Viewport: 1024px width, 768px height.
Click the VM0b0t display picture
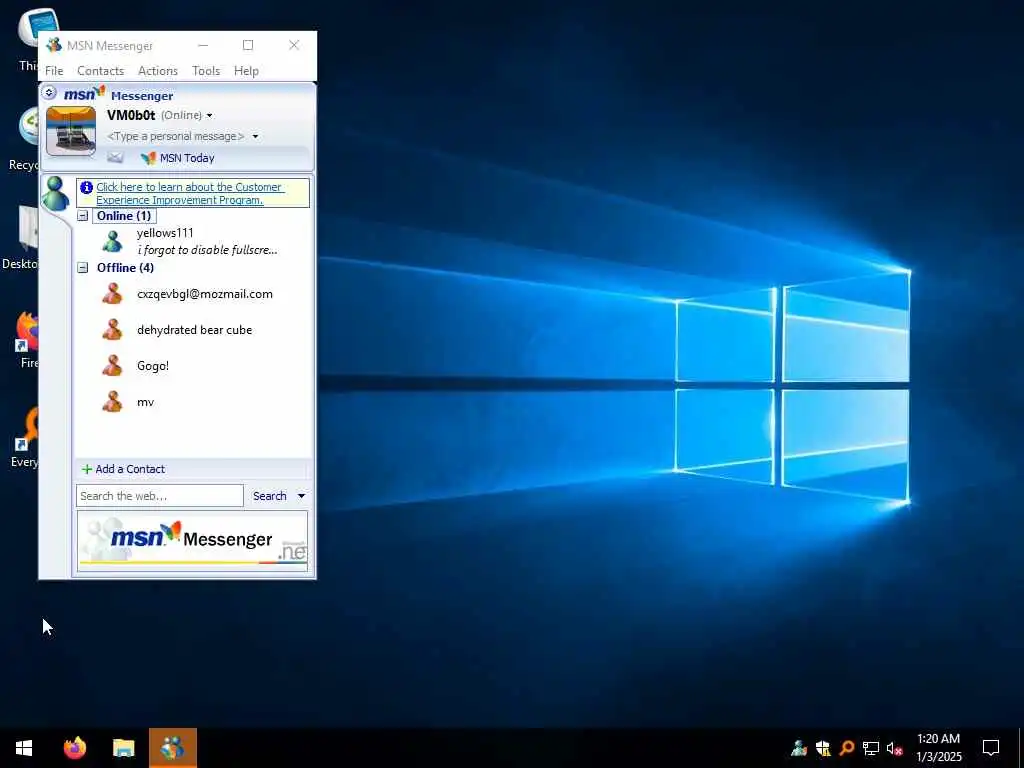(71, 131)
